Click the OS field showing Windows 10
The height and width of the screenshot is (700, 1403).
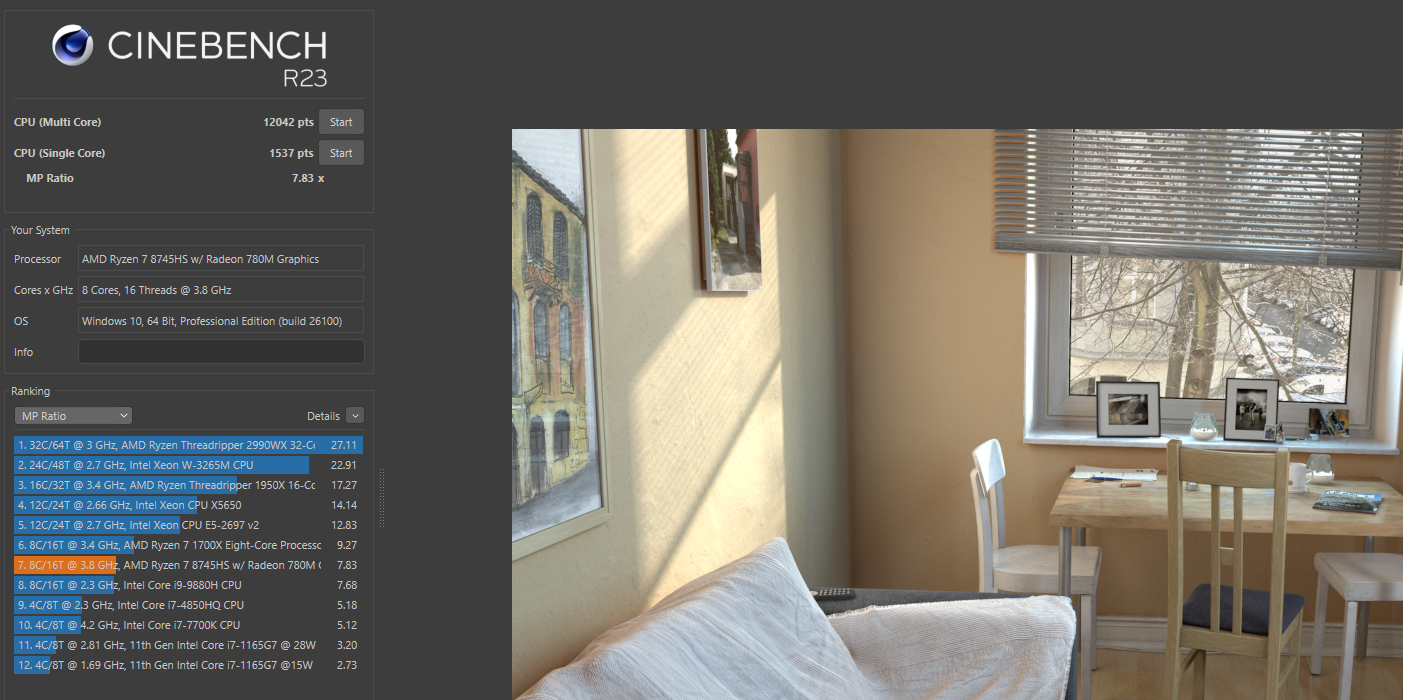tap(221, 321)
